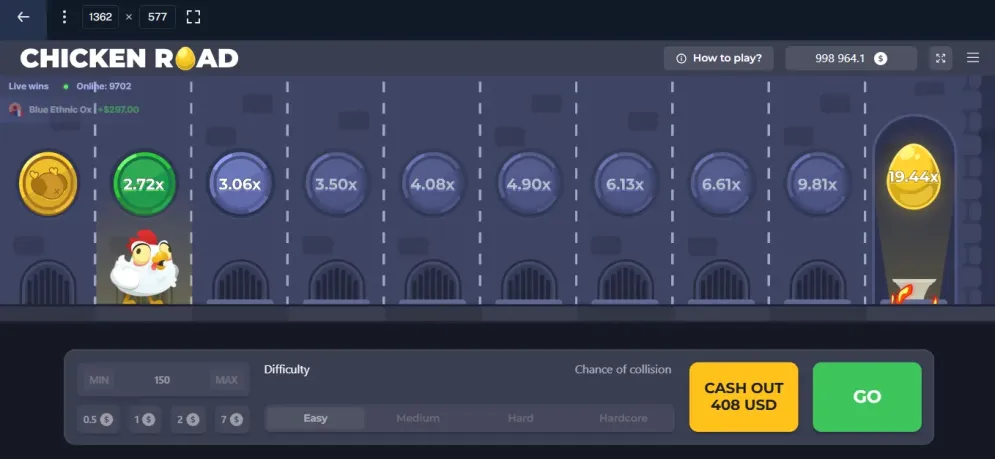This screenshot has width=995, height=459.
Task: Edit the viewport height value 577
Action: pyautogui.click(x=157, y=17)
